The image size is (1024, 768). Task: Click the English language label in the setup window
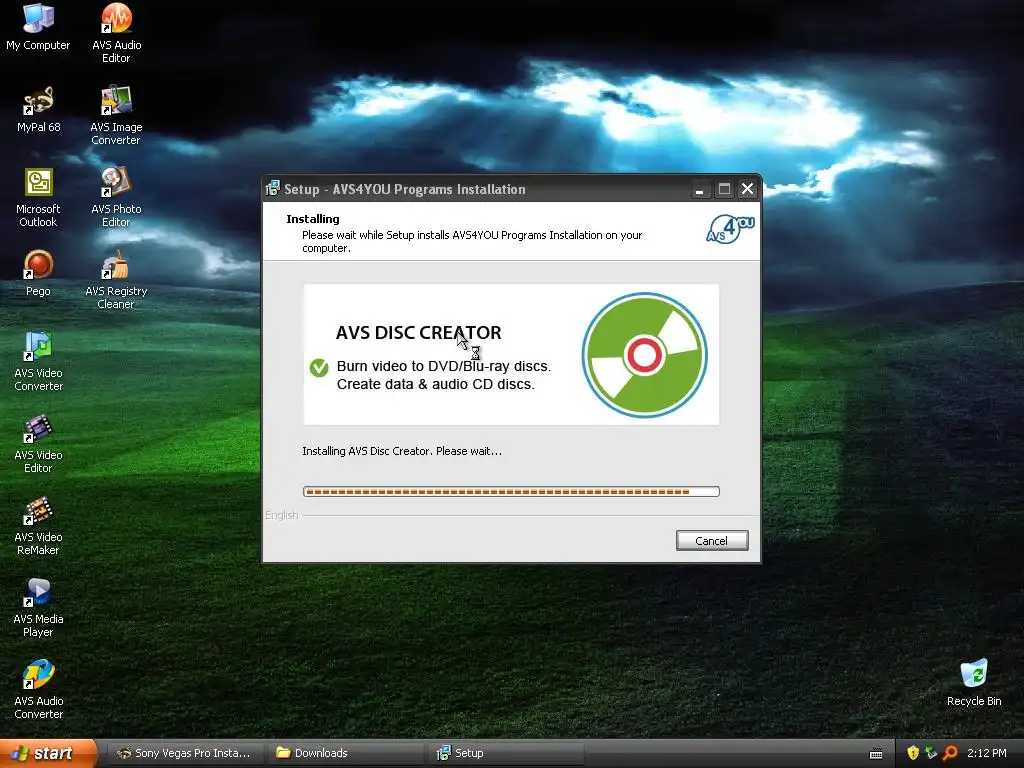281,515
